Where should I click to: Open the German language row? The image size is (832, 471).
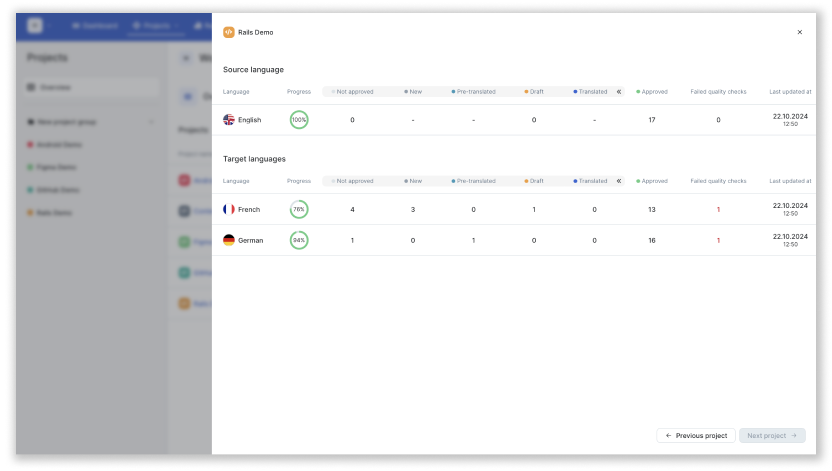pos(514,240)
